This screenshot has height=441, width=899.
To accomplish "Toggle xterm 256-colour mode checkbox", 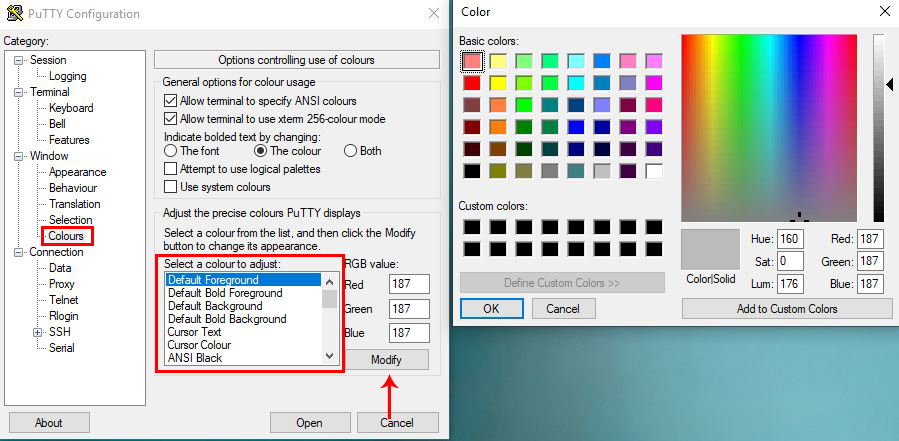I will (170, 119).
